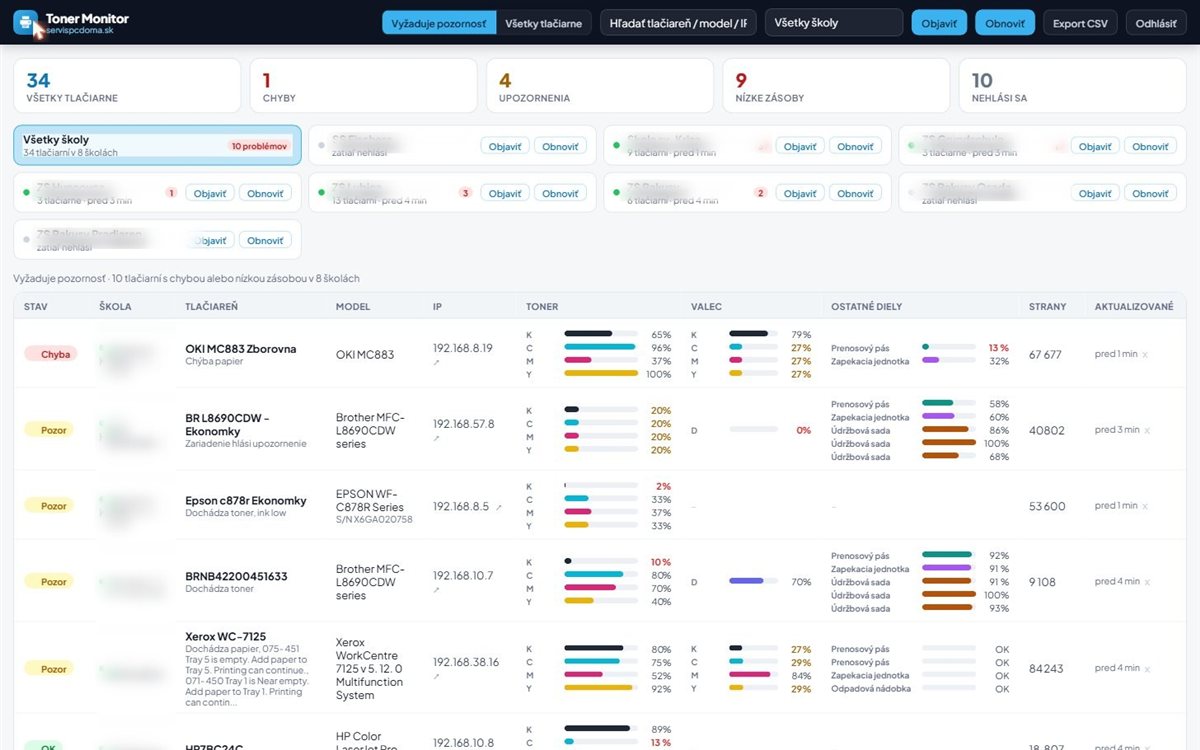Click the top bar Obnoviť button
The image size is (1200, 750).
tap(1005, 22)
